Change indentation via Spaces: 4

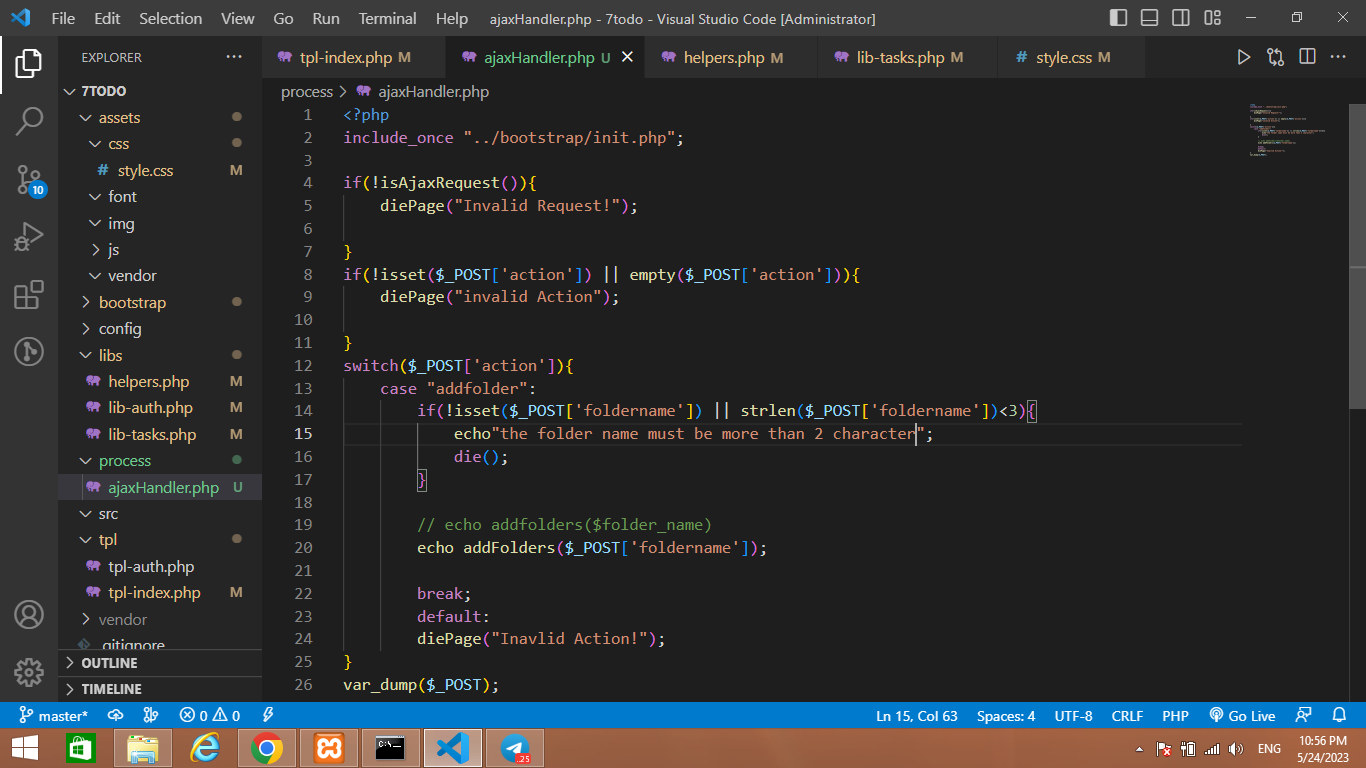[x=1006, y=715]
